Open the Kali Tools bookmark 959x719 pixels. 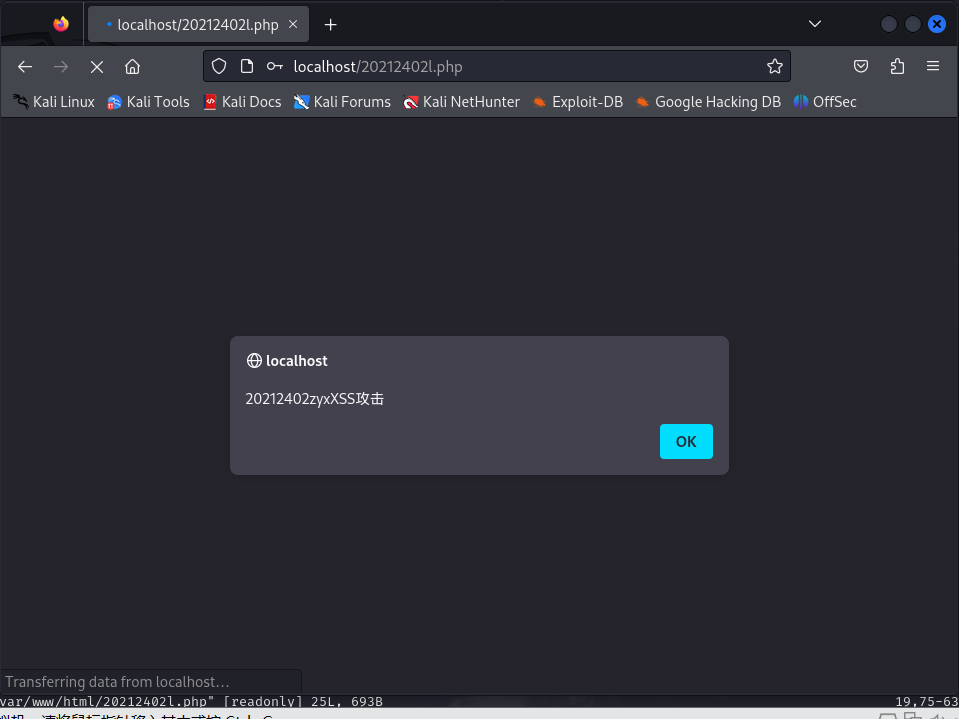coord(148,102)
